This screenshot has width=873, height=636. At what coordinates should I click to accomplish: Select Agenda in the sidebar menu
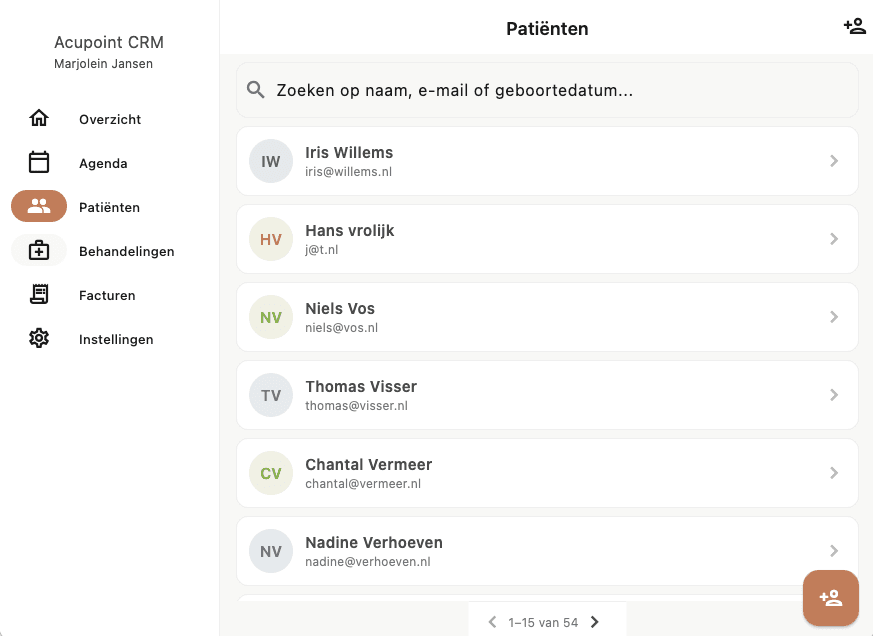(103, 162)
